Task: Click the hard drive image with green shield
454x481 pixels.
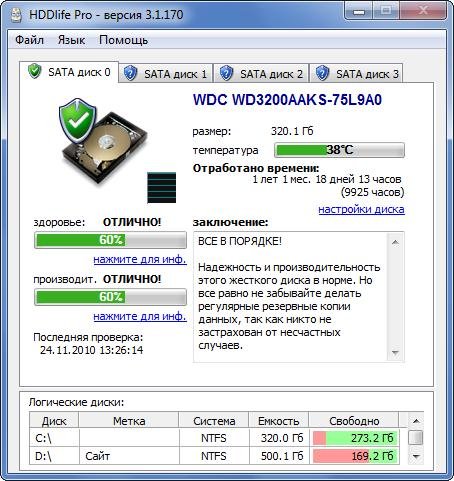Action: coord(103,142)
